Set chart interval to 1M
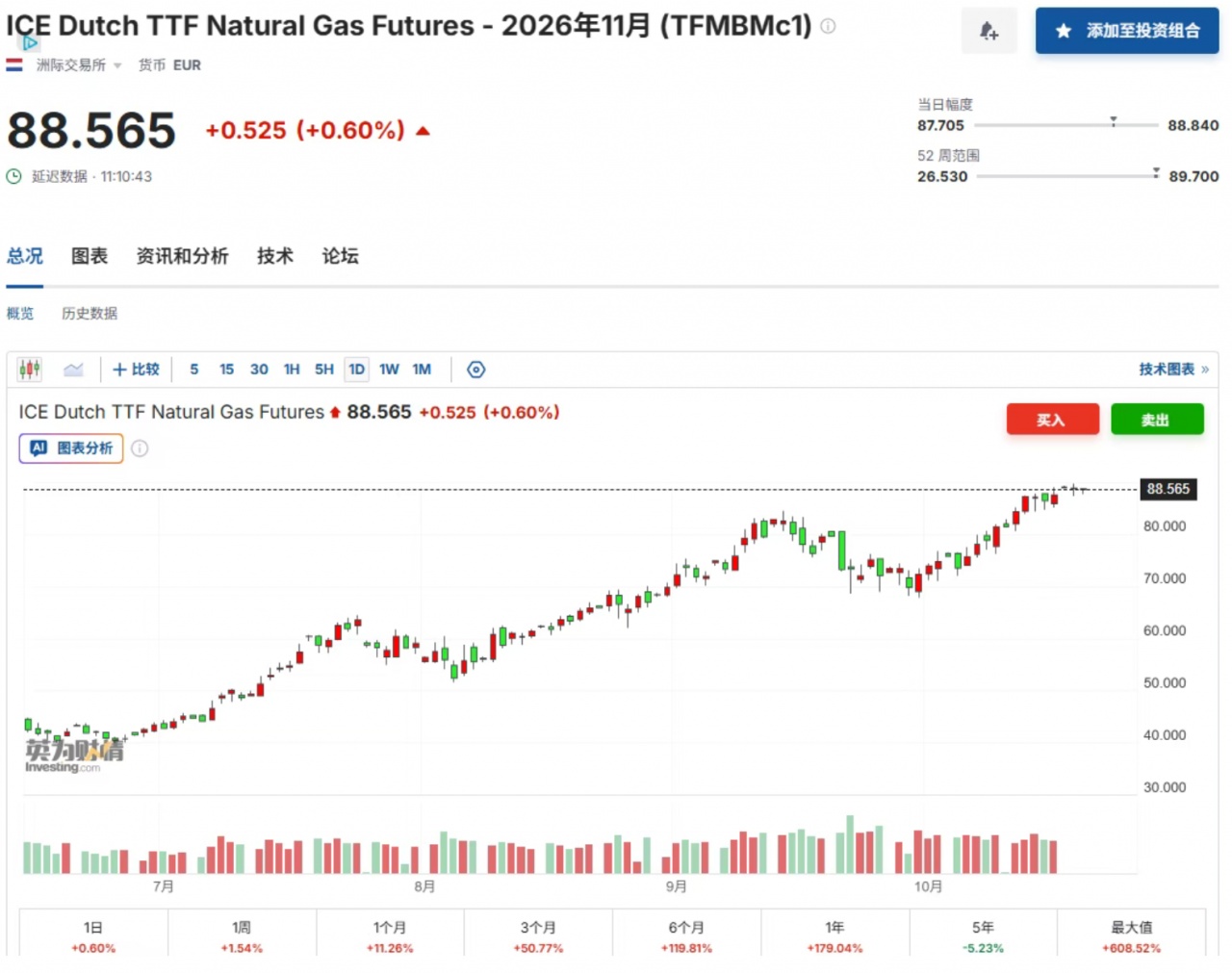This screenshot has height=973, width=1232. pyautogui.click(x=422, y=370)
